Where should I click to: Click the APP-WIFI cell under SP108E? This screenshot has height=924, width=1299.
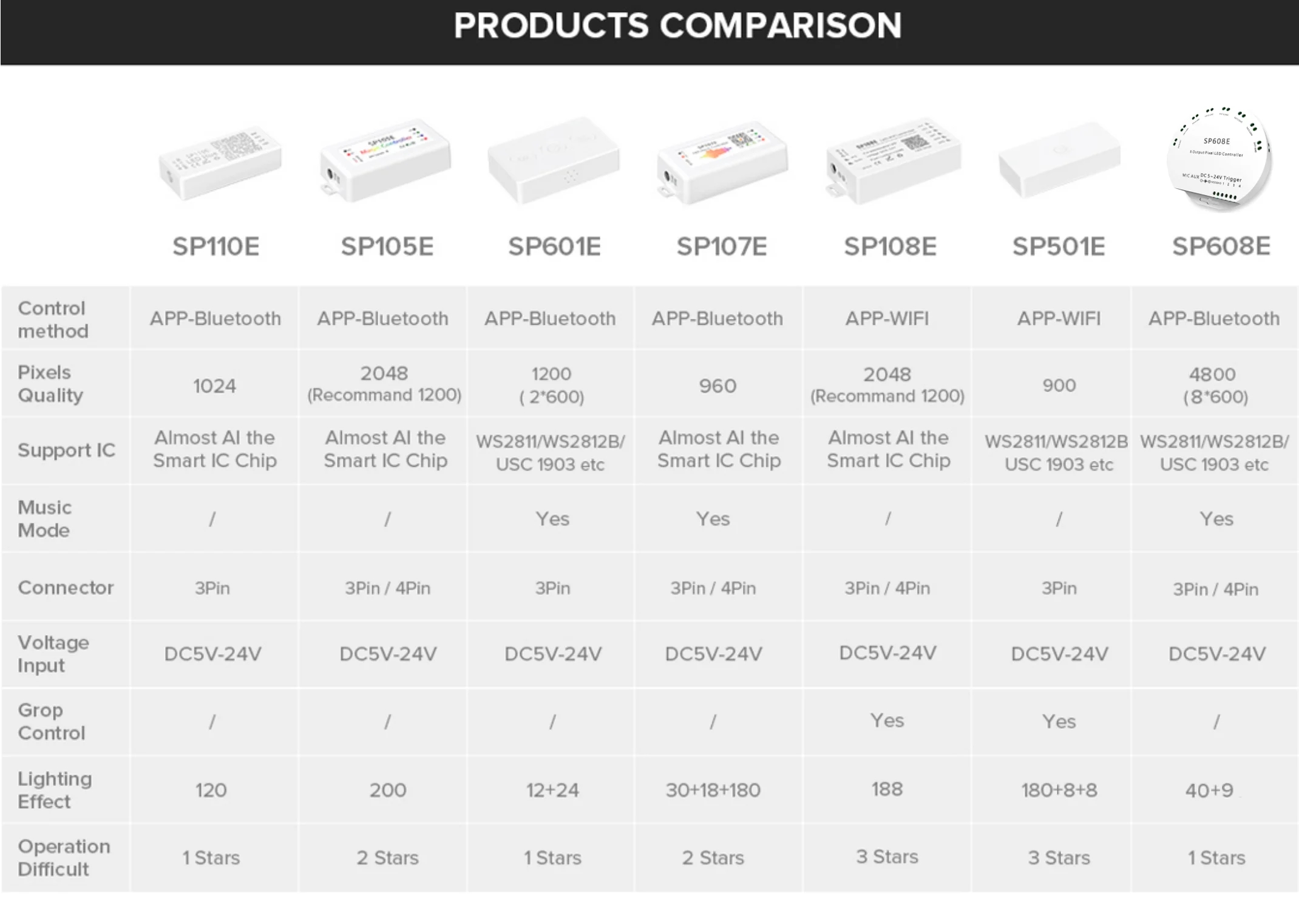pos(887,319)
